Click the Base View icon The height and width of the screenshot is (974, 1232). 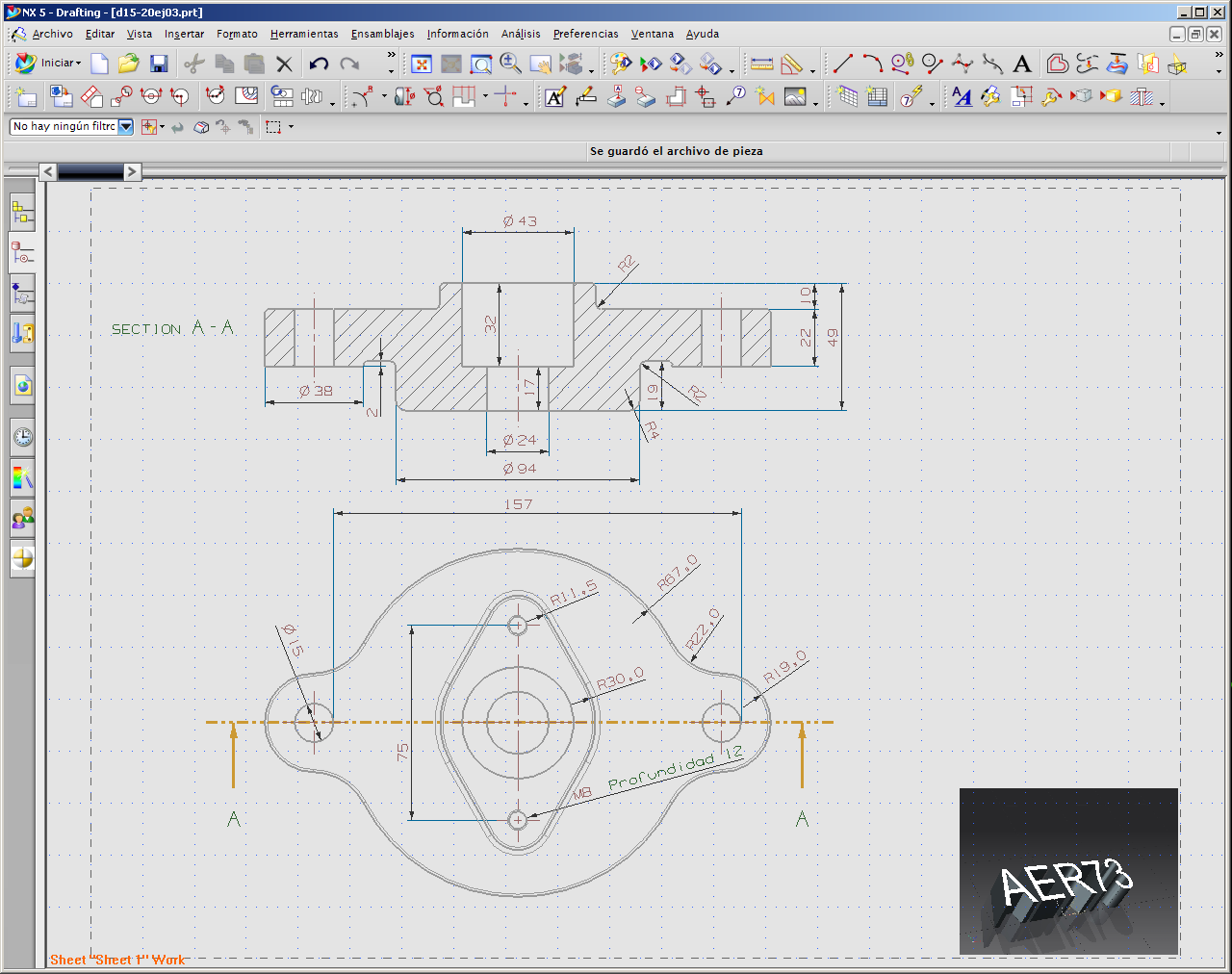62,96
